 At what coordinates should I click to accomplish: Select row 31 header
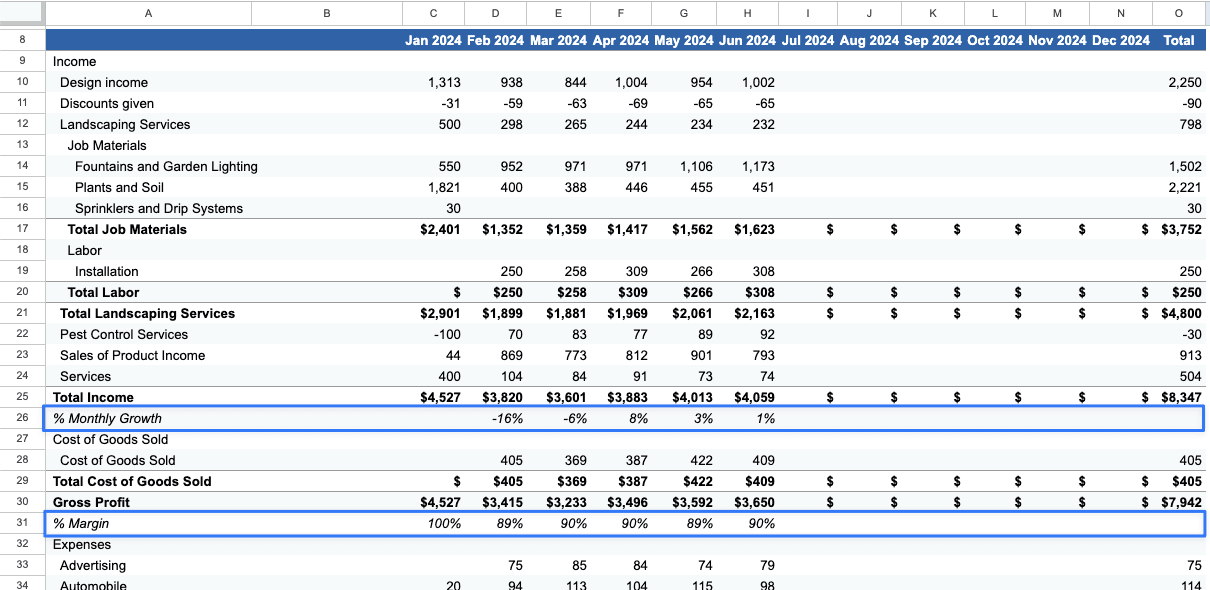[x=22, y=523]
